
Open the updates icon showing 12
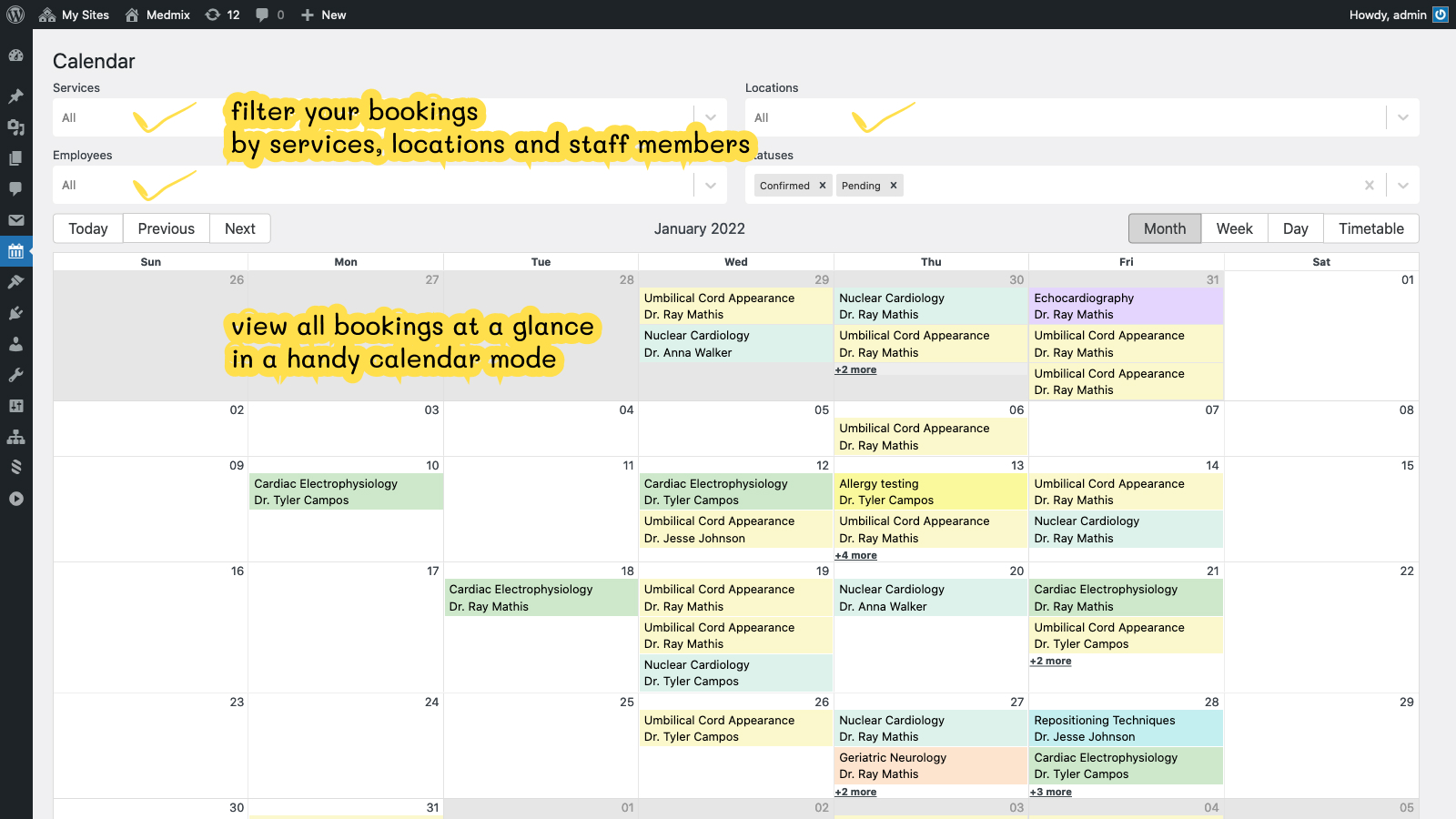coord(223,15)
